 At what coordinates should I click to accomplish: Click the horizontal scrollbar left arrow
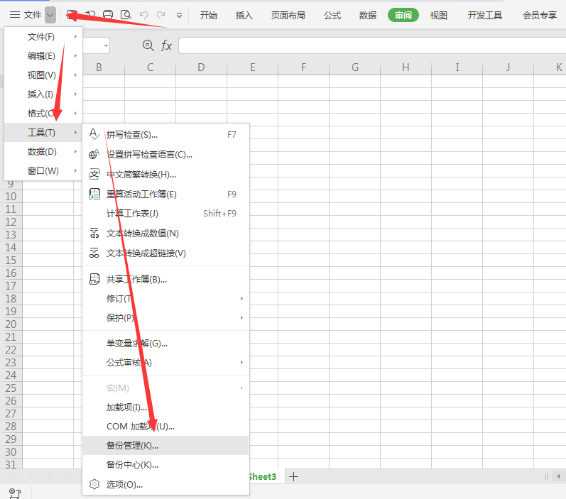[x=558, y=477]
